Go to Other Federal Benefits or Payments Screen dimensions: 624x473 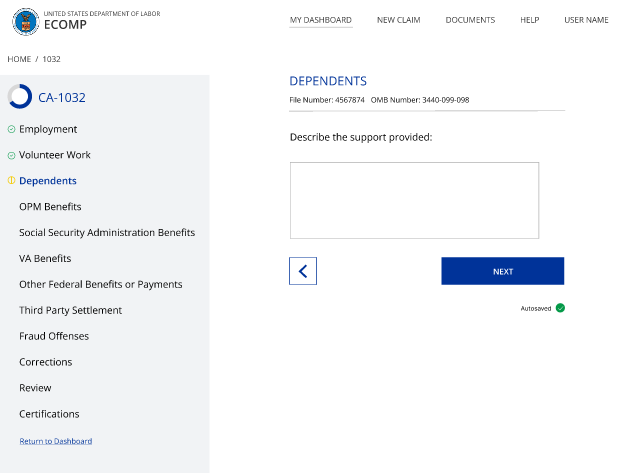point(101,284)
